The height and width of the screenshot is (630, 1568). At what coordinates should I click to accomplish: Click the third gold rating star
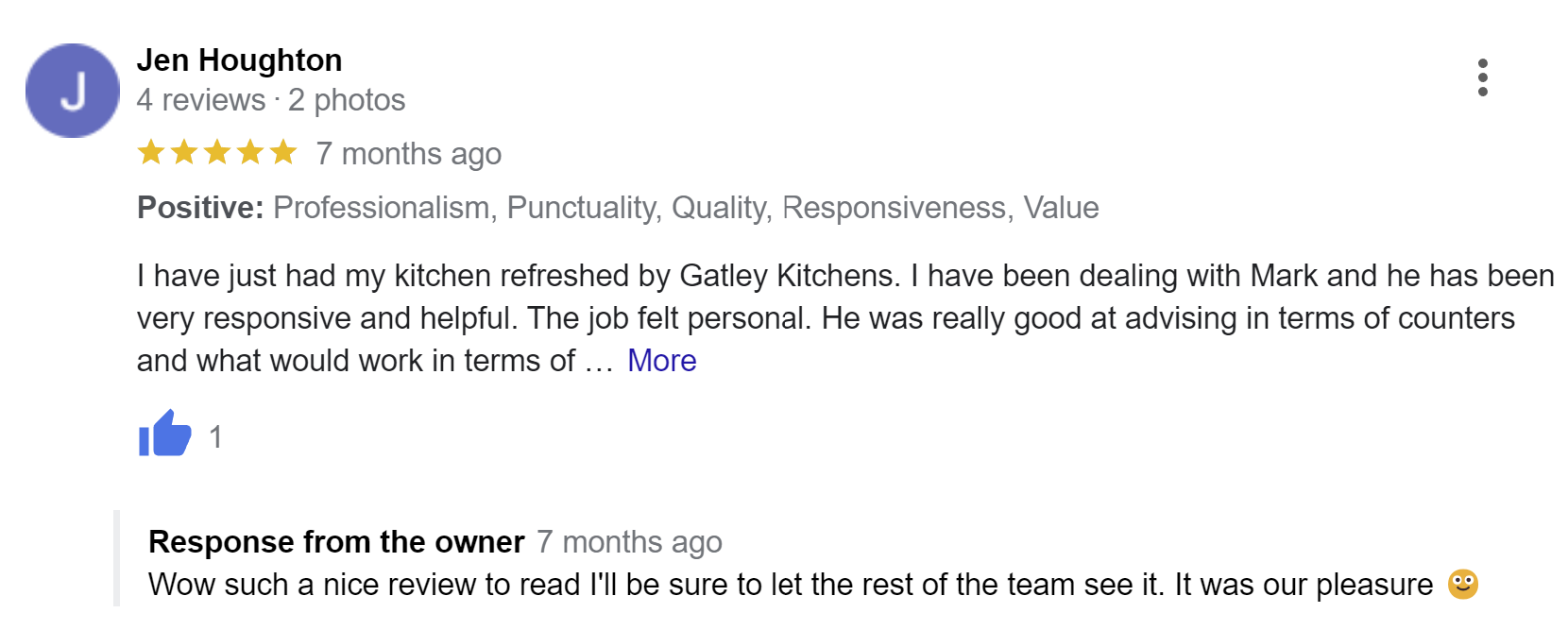coord(217,152)
